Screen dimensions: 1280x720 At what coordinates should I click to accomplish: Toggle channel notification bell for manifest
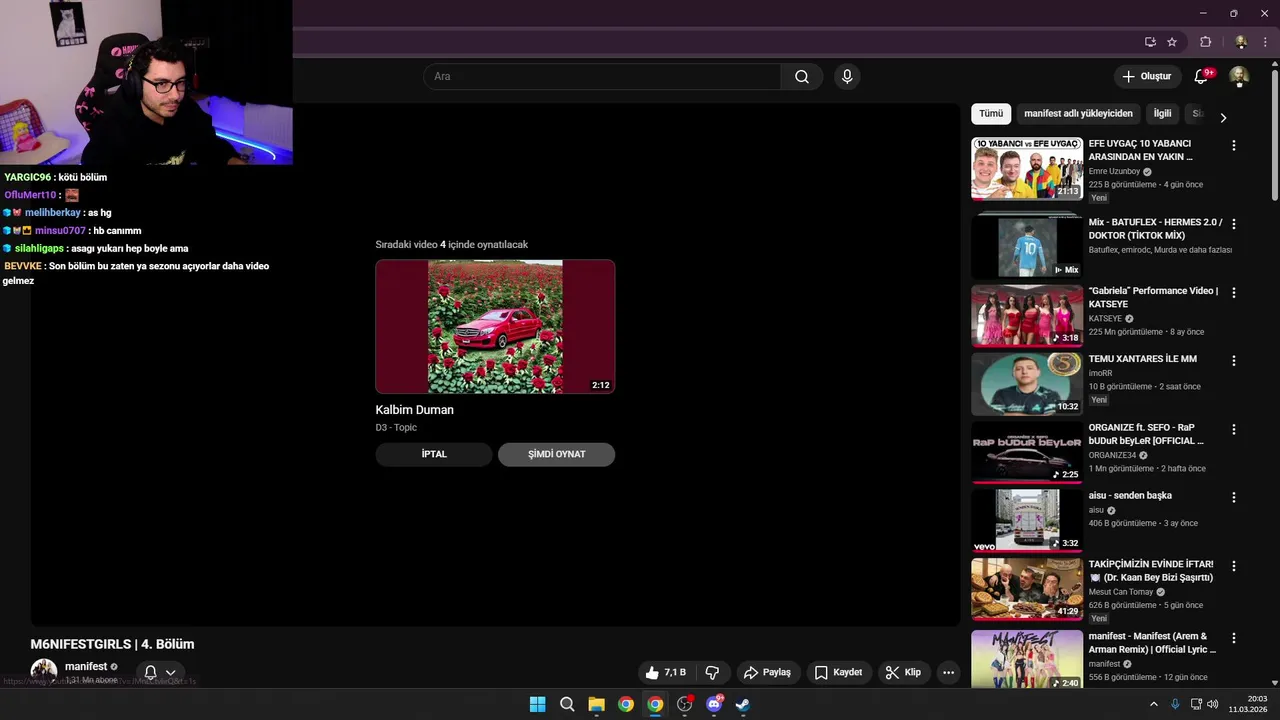(150, 673)
